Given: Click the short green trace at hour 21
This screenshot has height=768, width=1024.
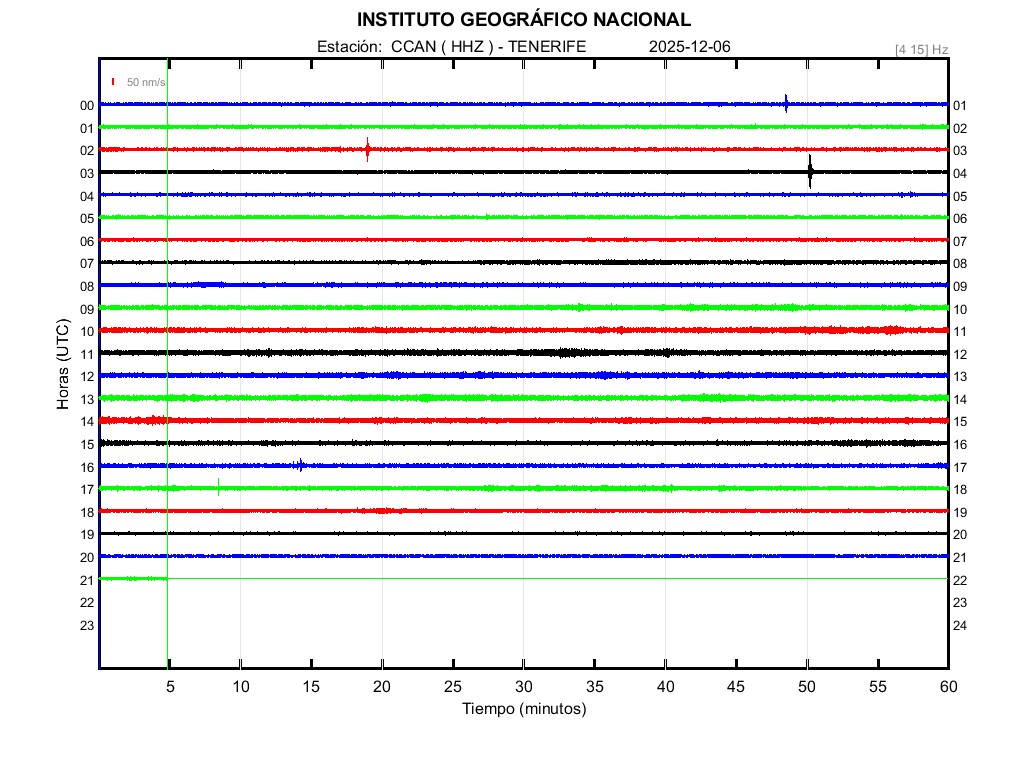Looking at the screenshot, I should 133,578.
